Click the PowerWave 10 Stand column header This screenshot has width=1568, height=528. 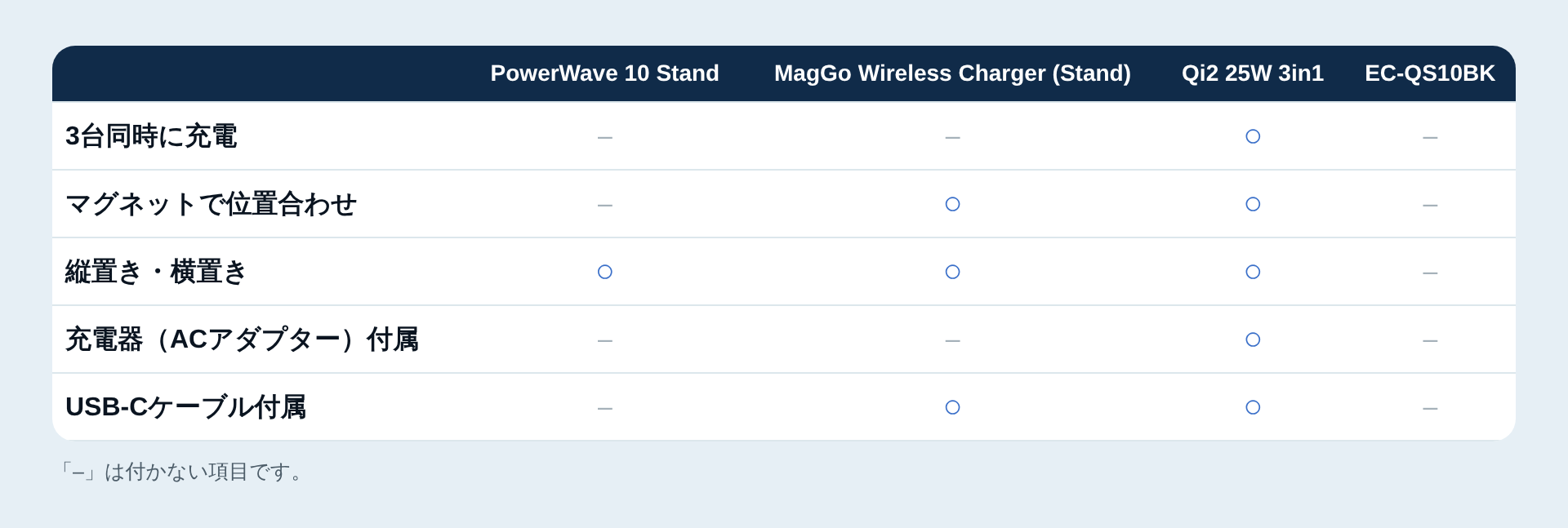[x=604, y=73]
